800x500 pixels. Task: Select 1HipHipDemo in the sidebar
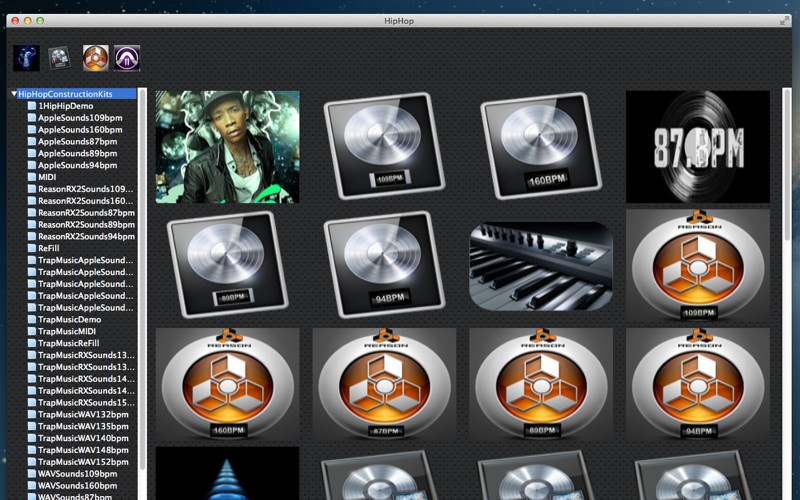[x=65, y=106]
